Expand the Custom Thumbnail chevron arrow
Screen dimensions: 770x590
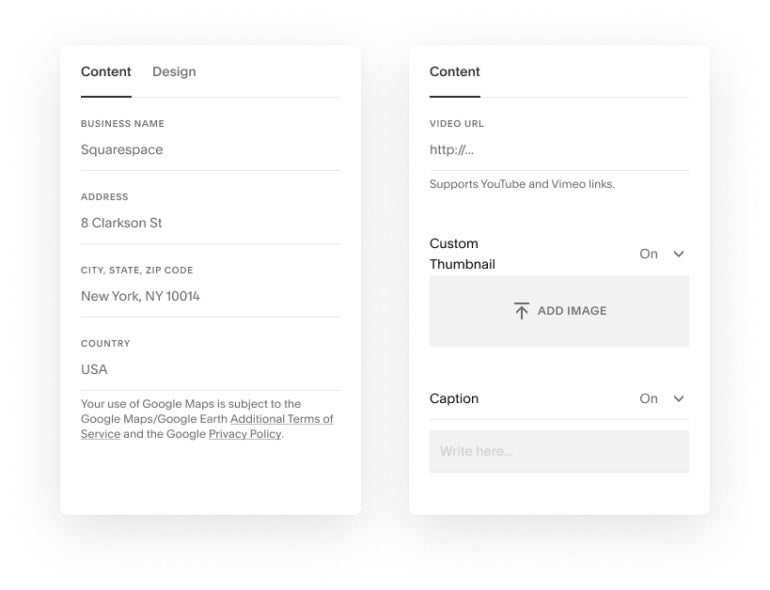(679, 254)
